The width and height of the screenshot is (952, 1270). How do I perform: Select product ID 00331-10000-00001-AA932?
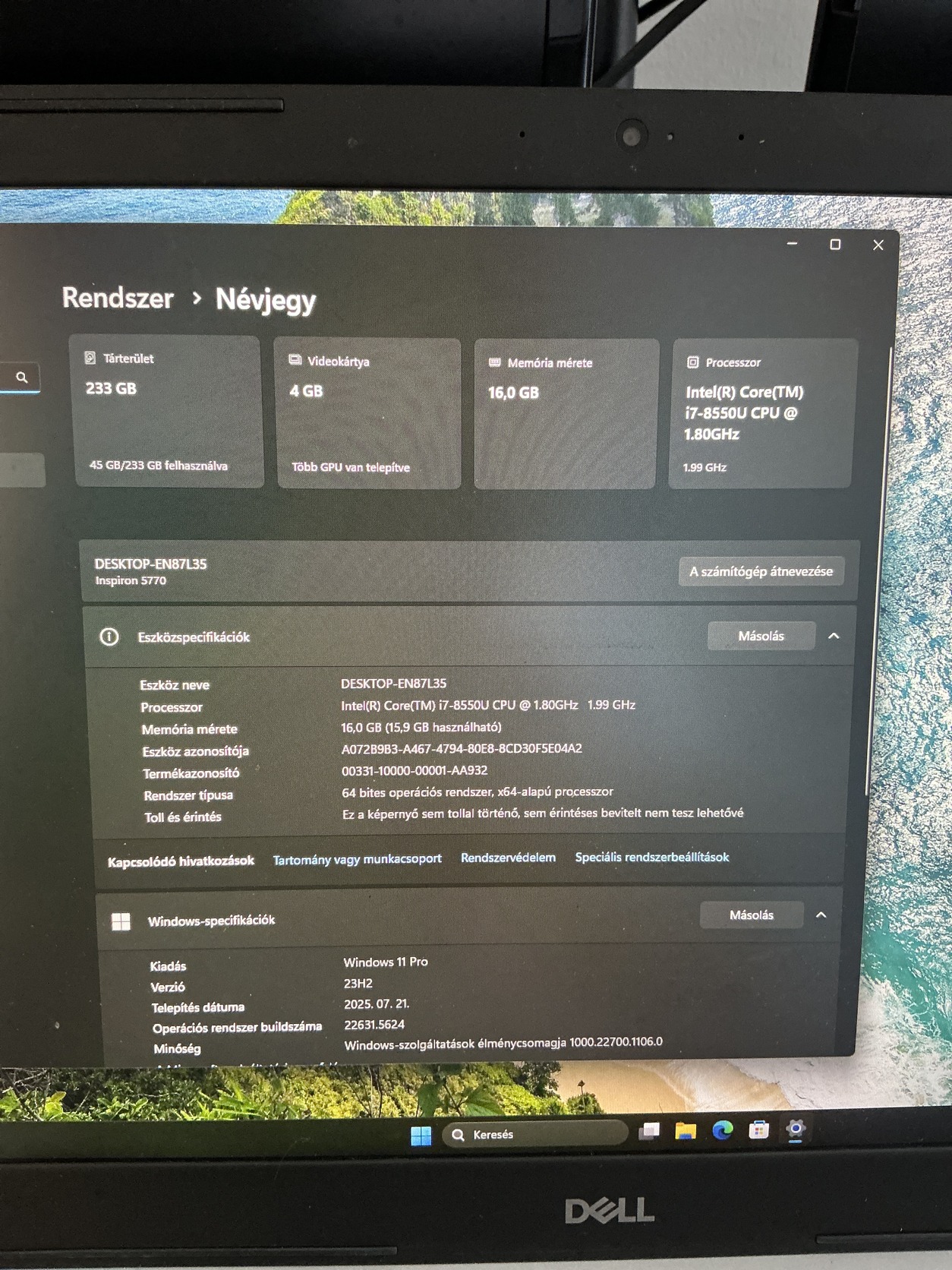(x=415, y=770)
